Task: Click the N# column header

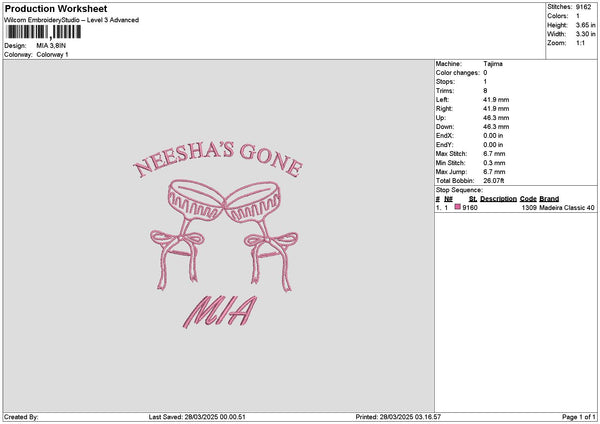Action: tap(448, 199)
